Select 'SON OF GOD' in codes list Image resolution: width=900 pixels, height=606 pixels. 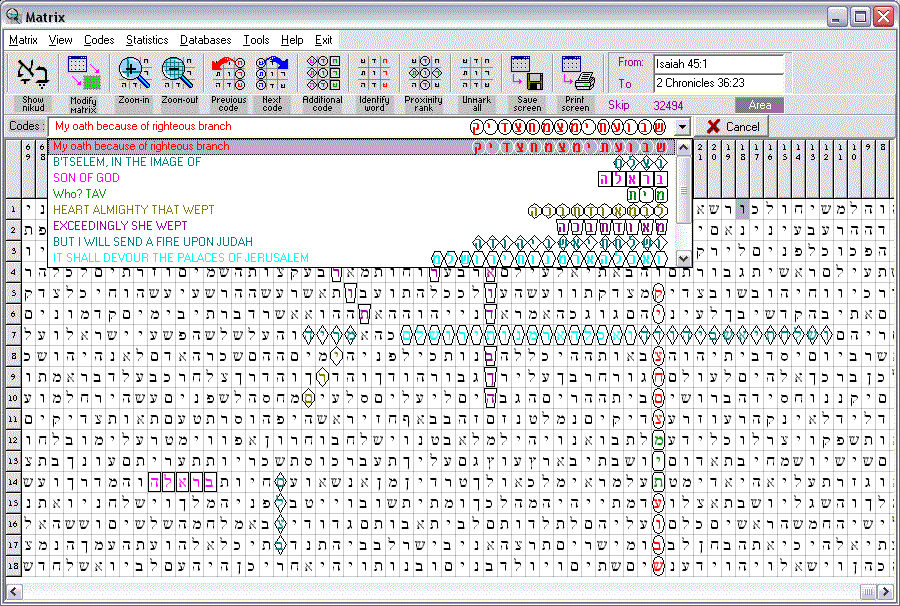point(86,178)
